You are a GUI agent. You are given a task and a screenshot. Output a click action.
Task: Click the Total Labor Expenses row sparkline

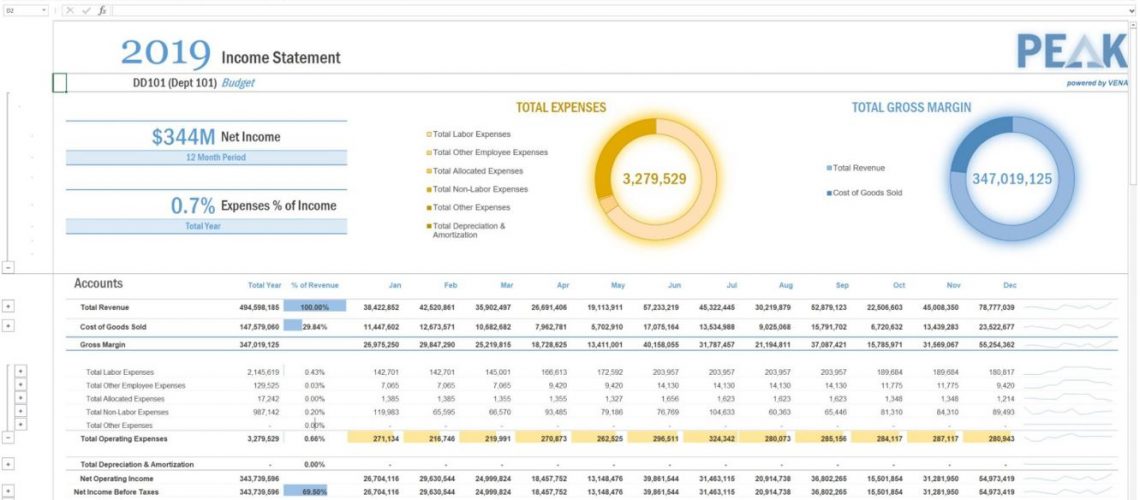(1069, 371)
